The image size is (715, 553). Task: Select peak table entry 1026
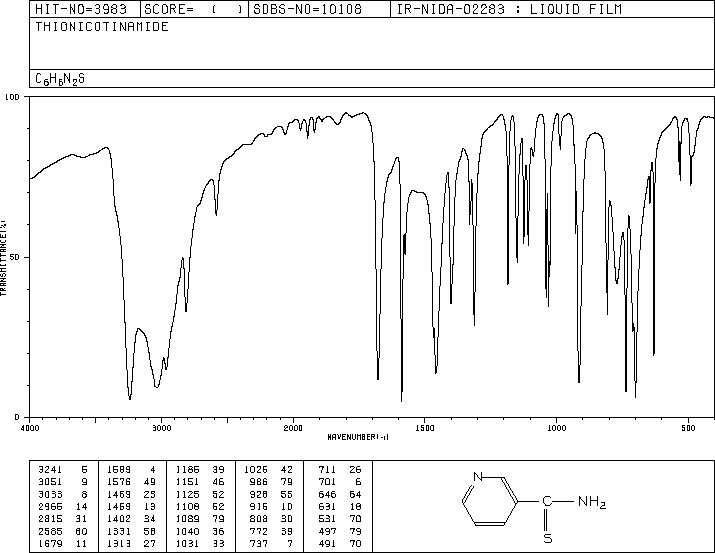(x=256, y=470)
